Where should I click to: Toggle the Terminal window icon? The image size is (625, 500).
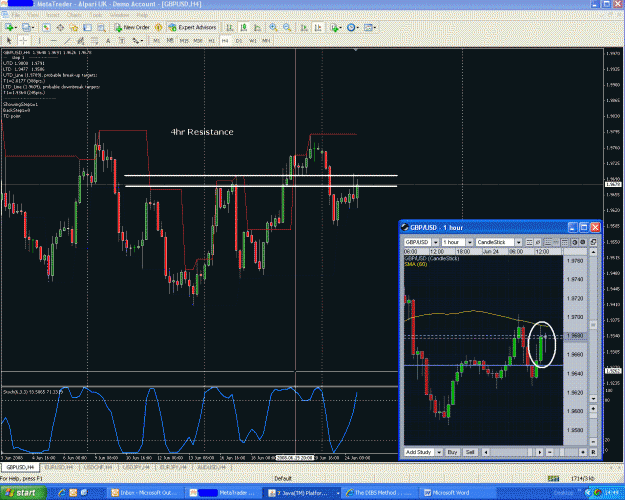(x=87, y=28)
